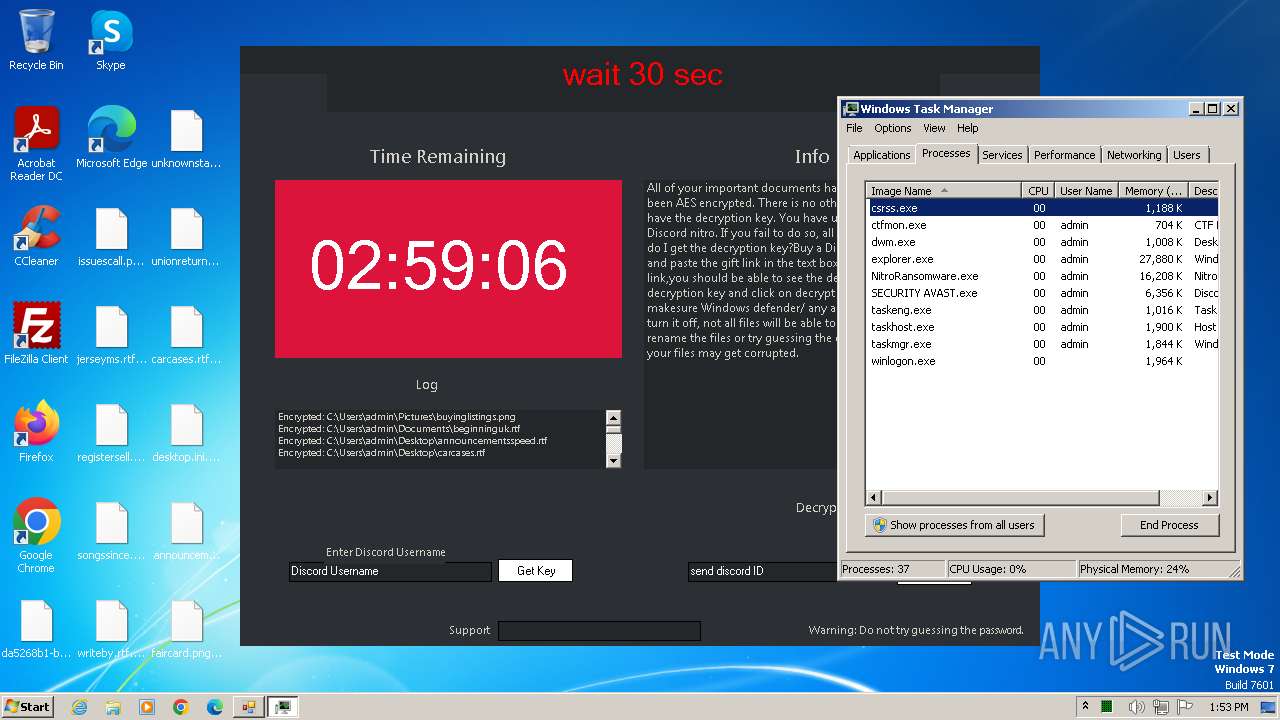Screen dimensions: 1280x720
Task: Select the unionreturn... desktop file
Action: tap(186, 236)
